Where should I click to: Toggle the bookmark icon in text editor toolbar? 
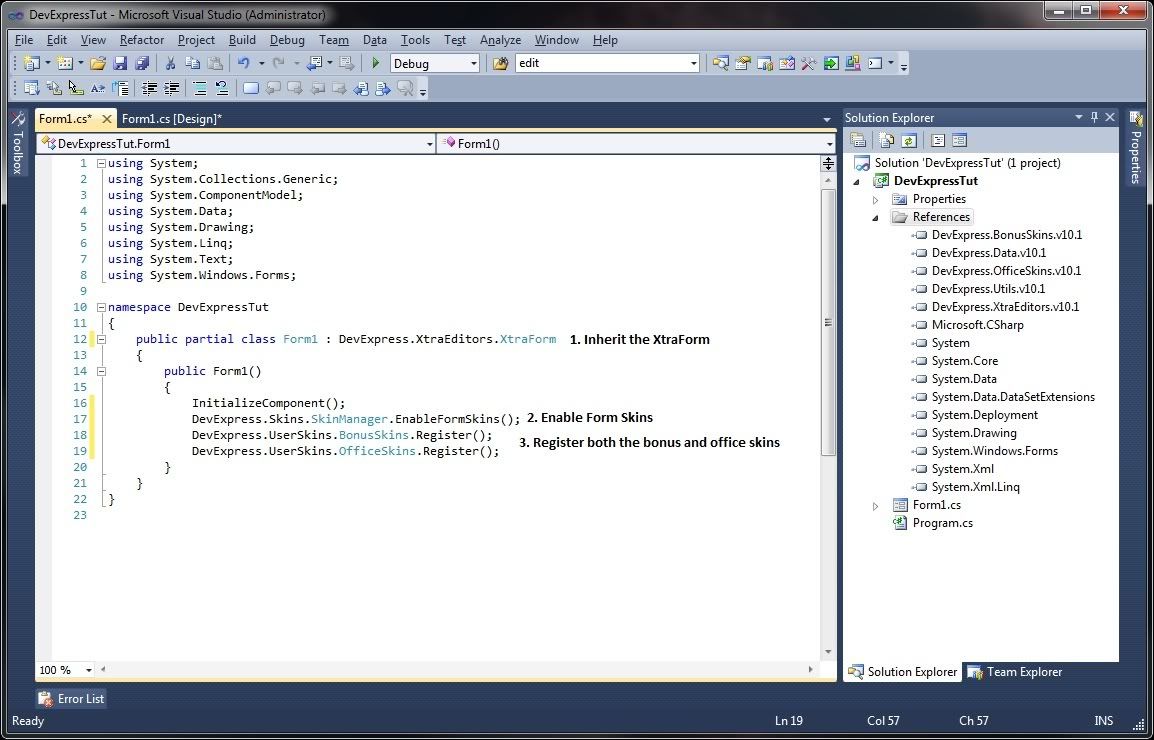[x=250, y=89]
